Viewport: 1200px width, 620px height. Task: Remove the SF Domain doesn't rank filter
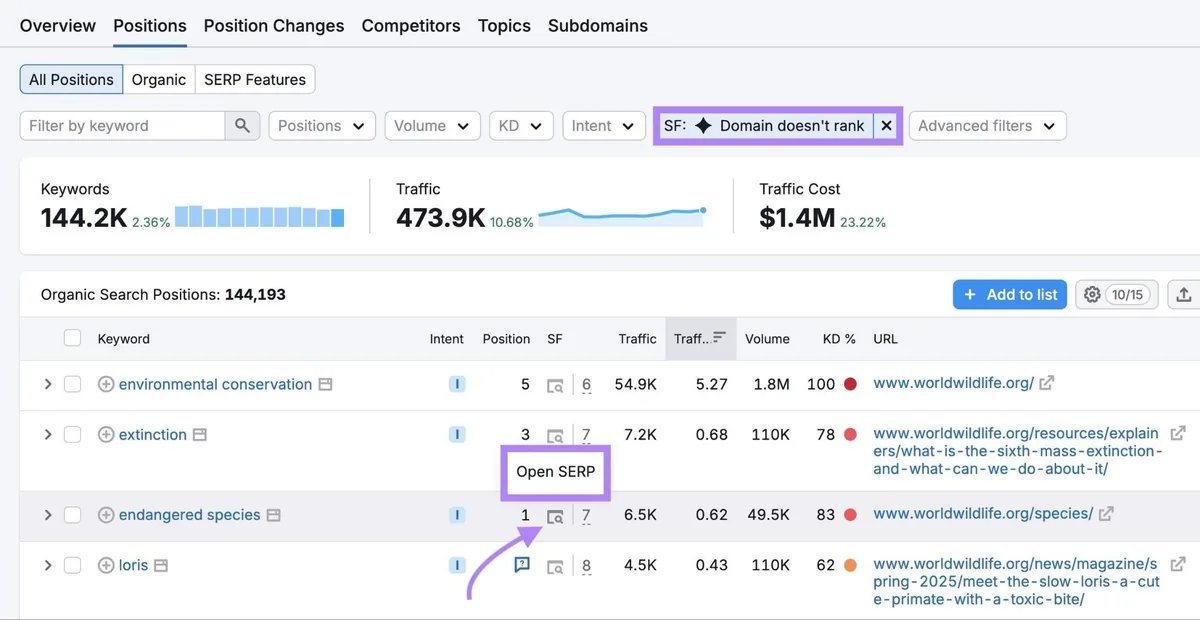tap(886, 125)
